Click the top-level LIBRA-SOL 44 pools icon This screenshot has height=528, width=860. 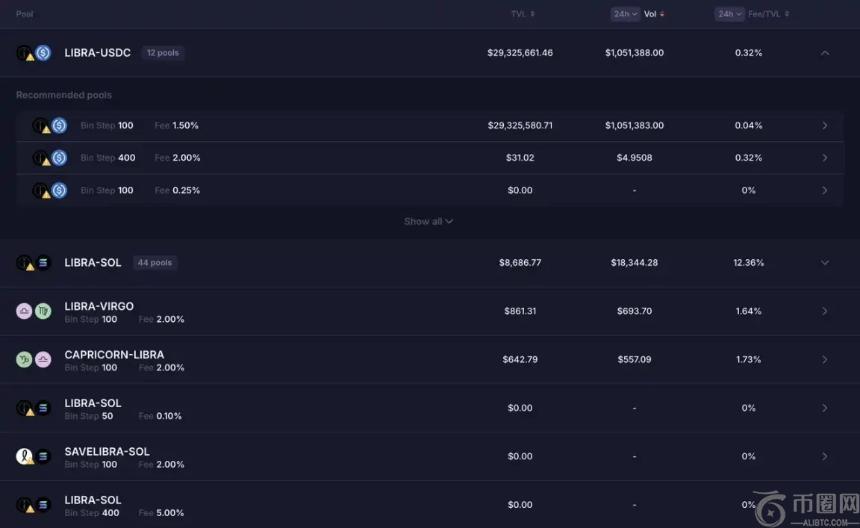(x=34, y=263)
